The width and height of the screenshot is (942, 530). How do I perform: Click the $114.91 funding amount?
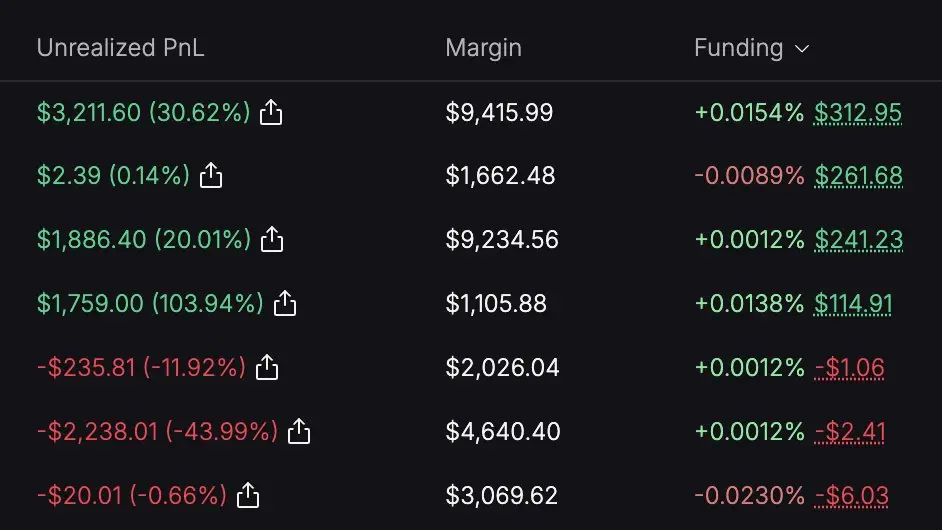coord(853,304)
